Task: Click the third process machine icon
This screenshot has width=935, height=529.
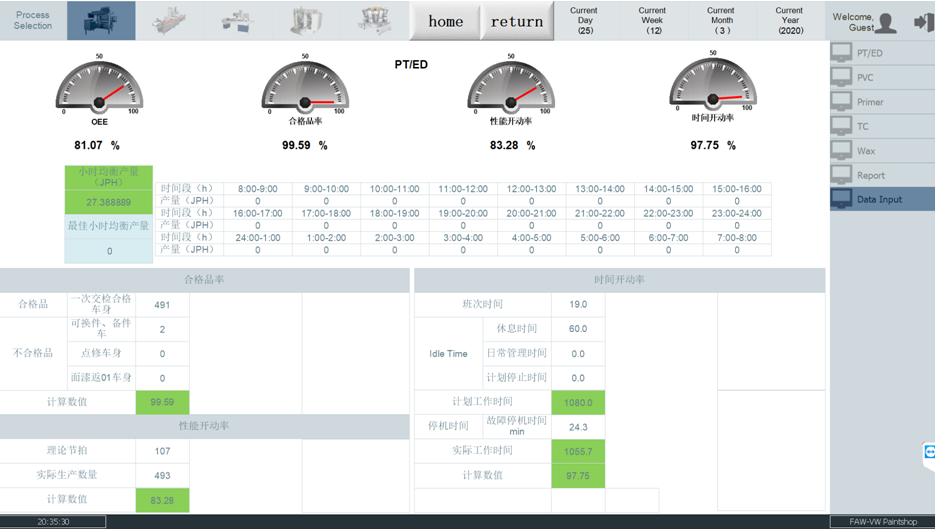Action: [x=238, y=21]
